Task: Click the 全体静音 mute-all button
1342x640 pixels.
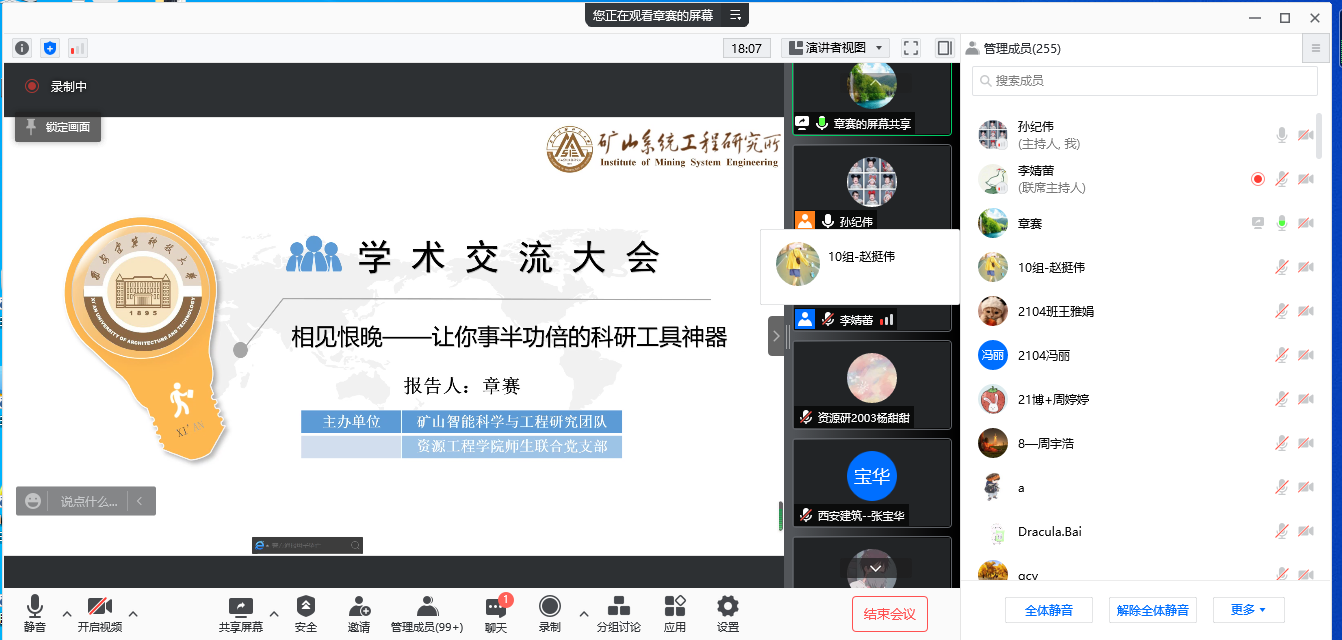Action: point(1048,609)
